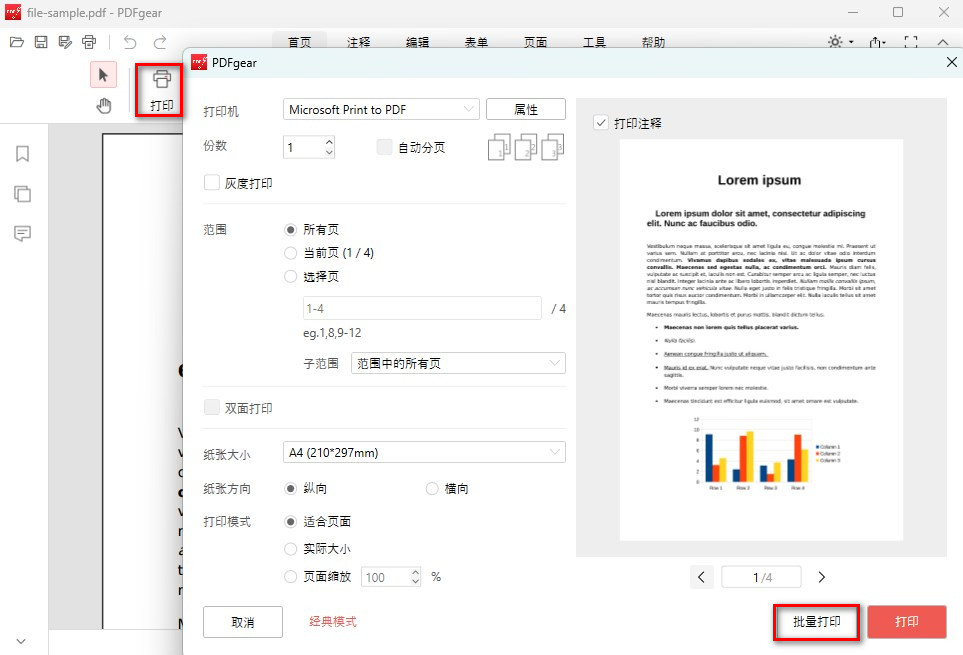Switch to the 注释 ribbon tab

357,42
